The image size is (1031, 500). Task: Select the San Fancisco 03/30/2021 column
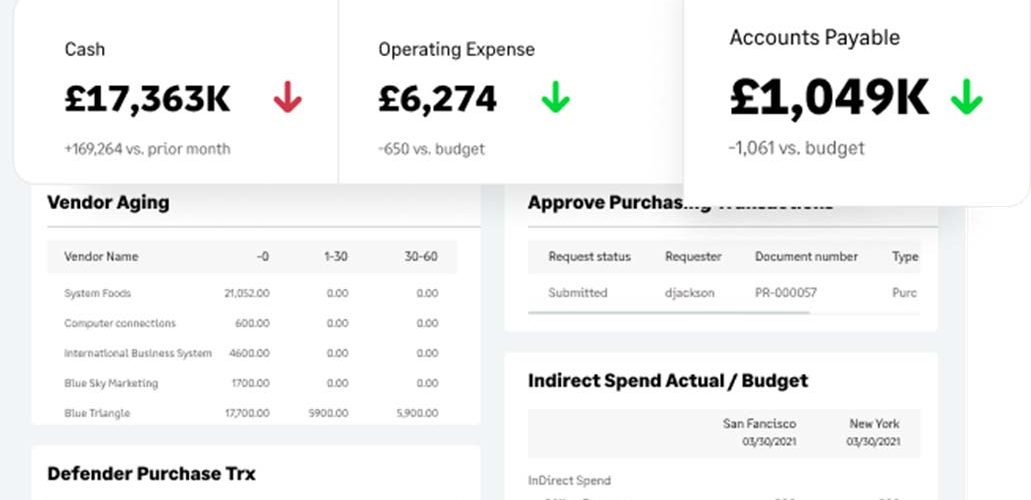pos(759,432)
